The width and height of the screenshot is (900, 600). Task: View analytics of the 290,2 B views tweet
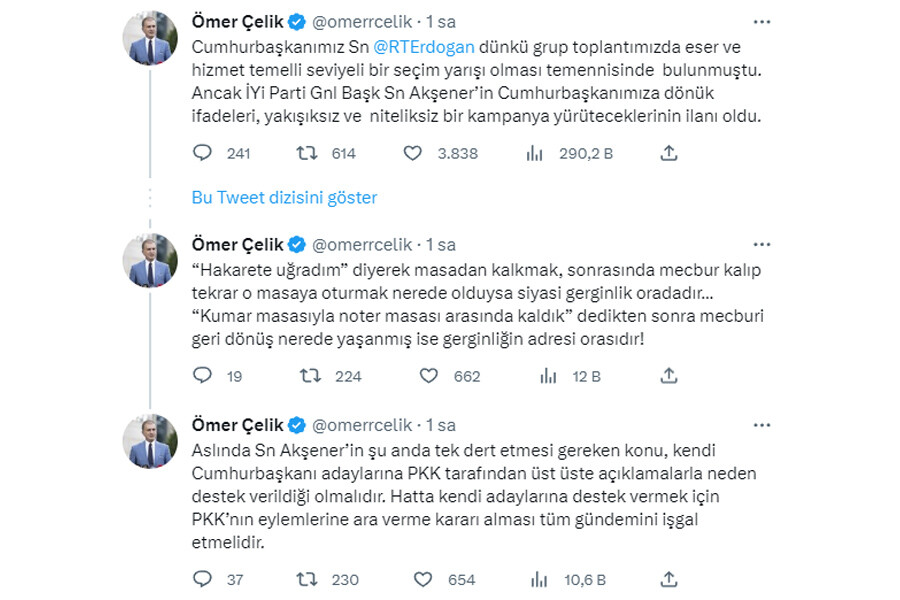tap(534, 153)
